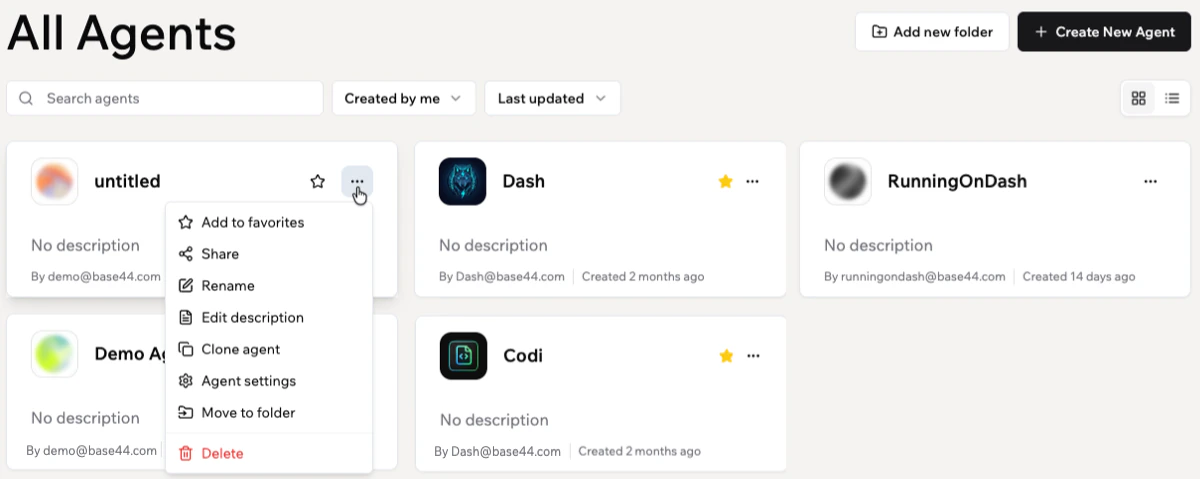Open RunningOnDash three-dot options menu
Viewport: 1200px width, 479px height.
click(1150, 181)
